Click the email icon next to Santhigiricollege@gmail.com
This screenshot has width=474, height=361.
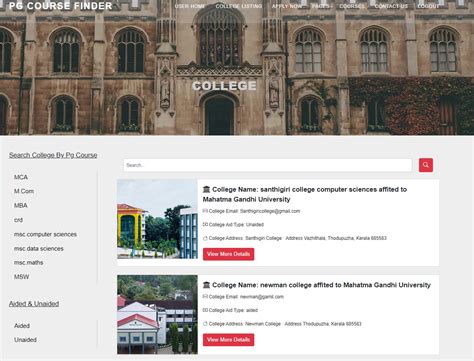click(205, 211)
